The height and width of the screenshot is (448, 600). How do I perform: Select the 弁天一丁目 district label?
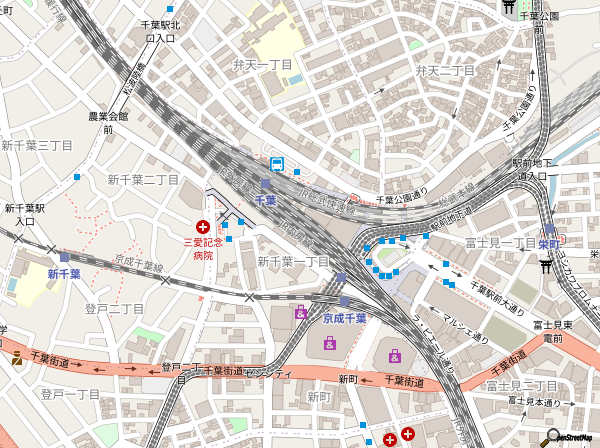tap(262, 64)
